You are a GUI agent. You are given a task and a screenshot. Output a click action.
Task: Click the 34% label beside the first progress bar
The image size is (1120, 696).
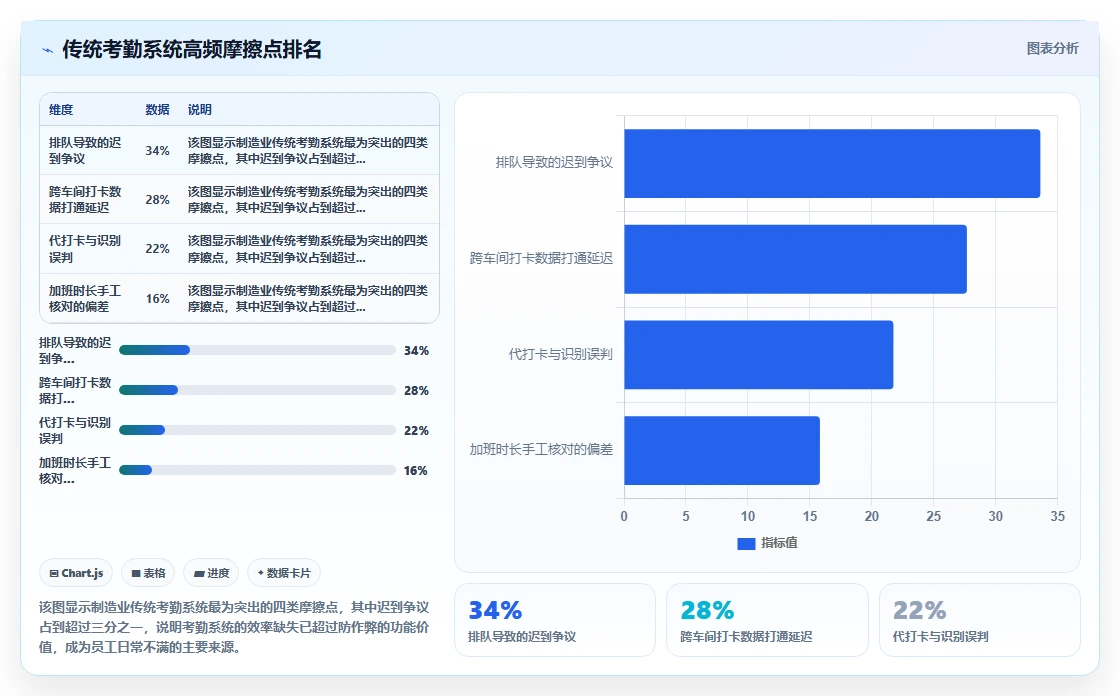click(x=416, y=351)
